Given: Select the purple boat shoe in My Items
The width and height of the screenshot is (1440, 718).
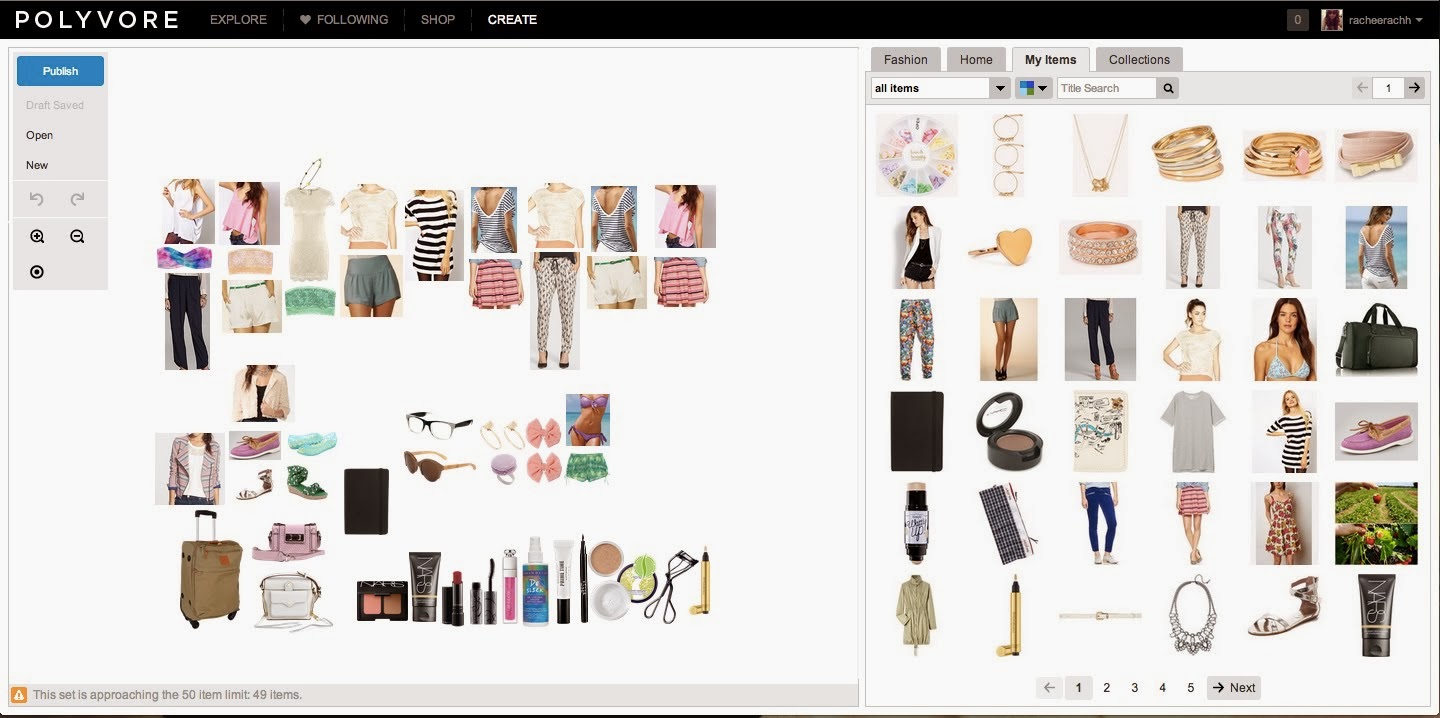Looking at the screenshot, I should pyautogui.click(x=1376, y=431).
